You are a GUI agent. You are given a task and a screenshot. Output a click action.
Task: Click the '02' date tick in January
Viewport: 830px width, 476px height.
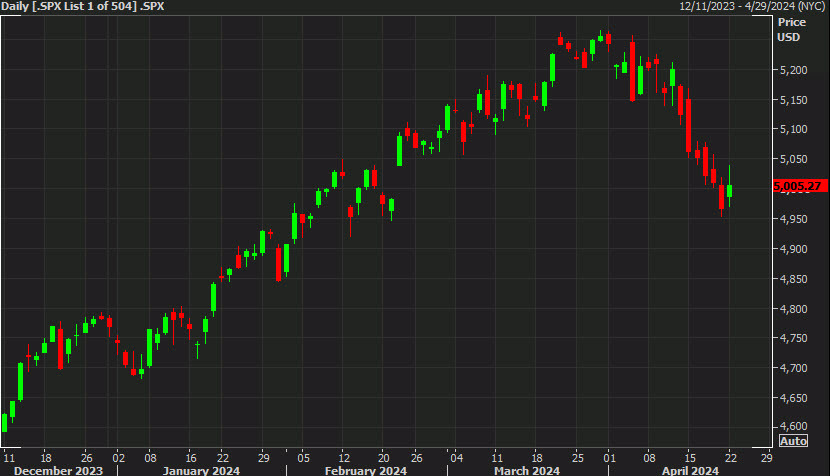(119, 458)
